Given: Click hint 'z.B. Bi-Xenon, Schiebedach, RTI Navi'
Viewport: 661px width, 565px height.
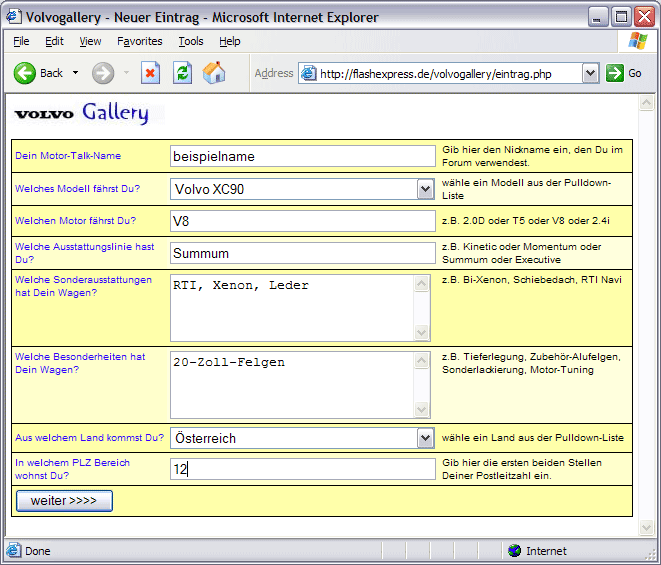Looking at the screenshot, I should (x=532, y=280).
